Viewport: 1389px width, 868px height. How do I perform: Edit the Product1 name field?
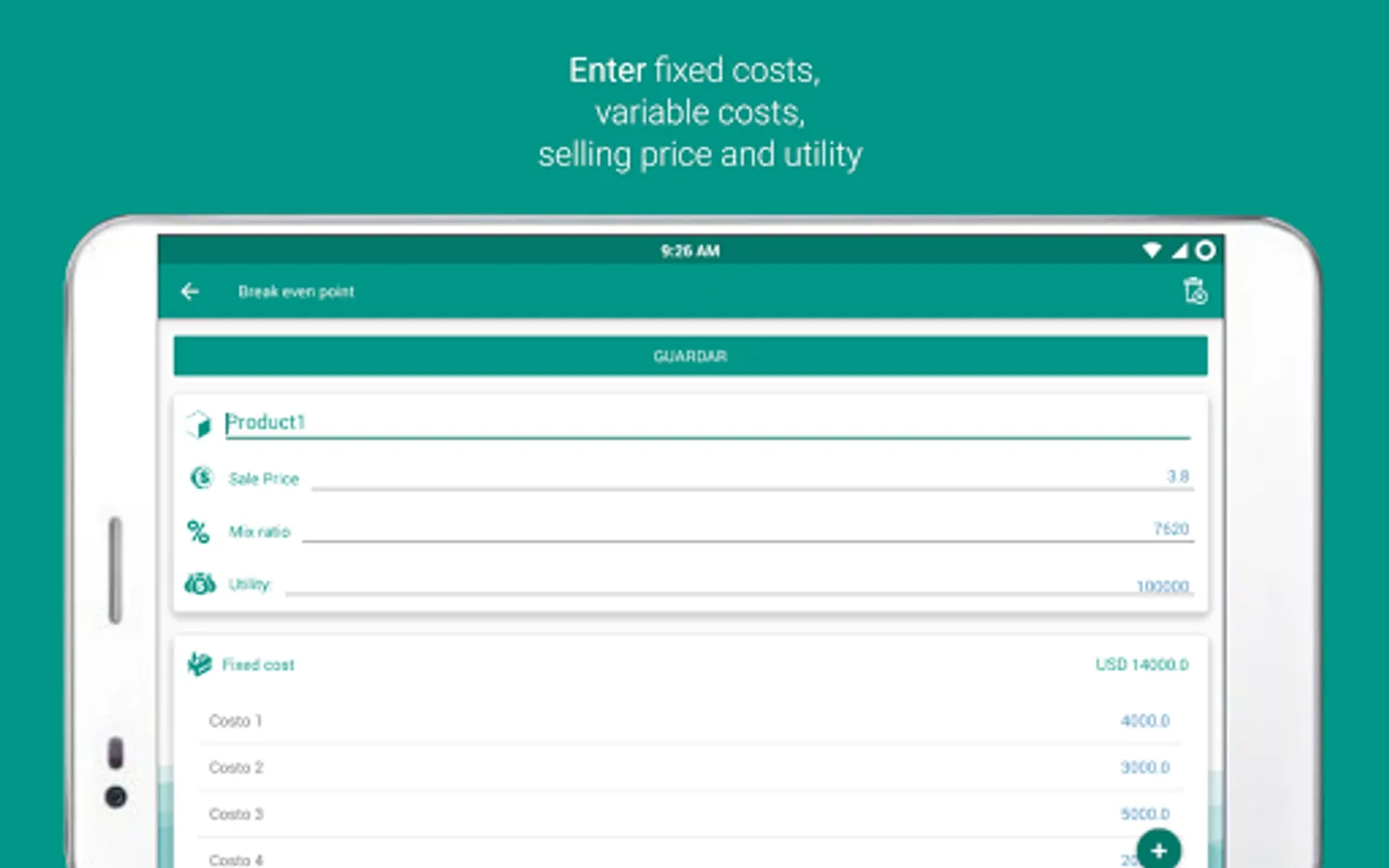[706, 422]
